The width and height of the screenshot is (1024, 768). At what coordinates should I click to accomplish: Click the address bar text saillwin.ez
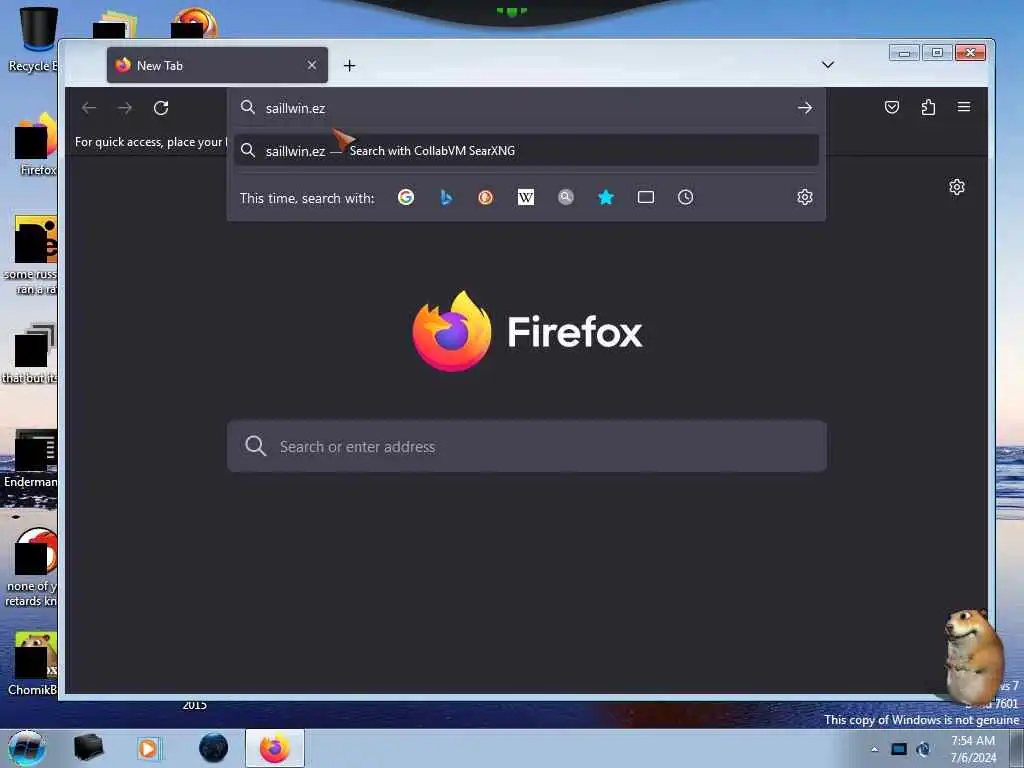click(x=295, y=108)
